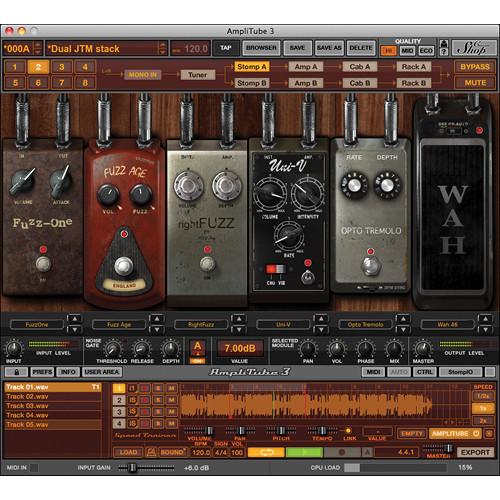This screenshot has height=500, width=500.
Task: Select the Stomp A signal chain tab
Action: point(252,67)
